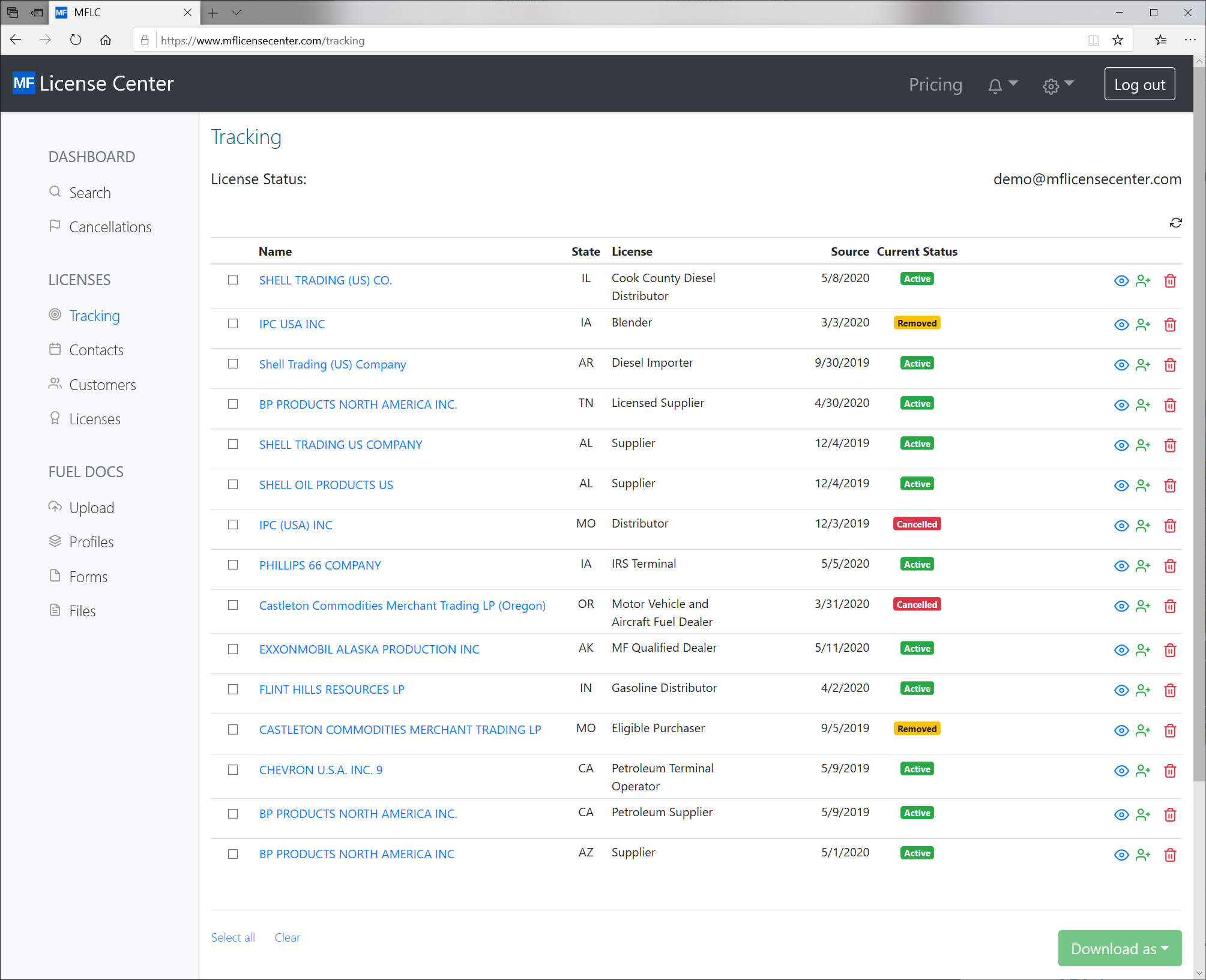
Task: Click the Select all link
Action: (233, 937)
